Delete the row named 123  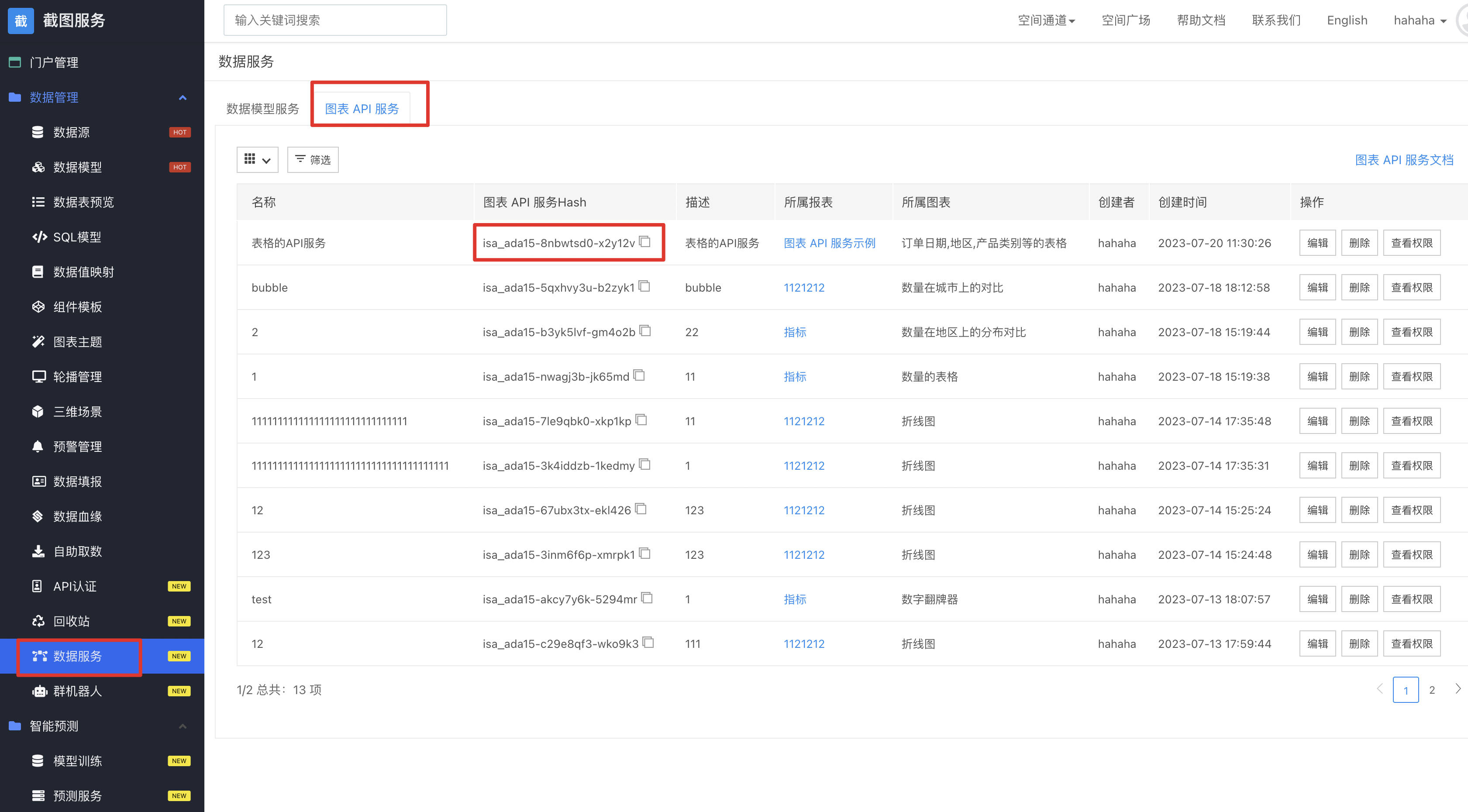1359,555
